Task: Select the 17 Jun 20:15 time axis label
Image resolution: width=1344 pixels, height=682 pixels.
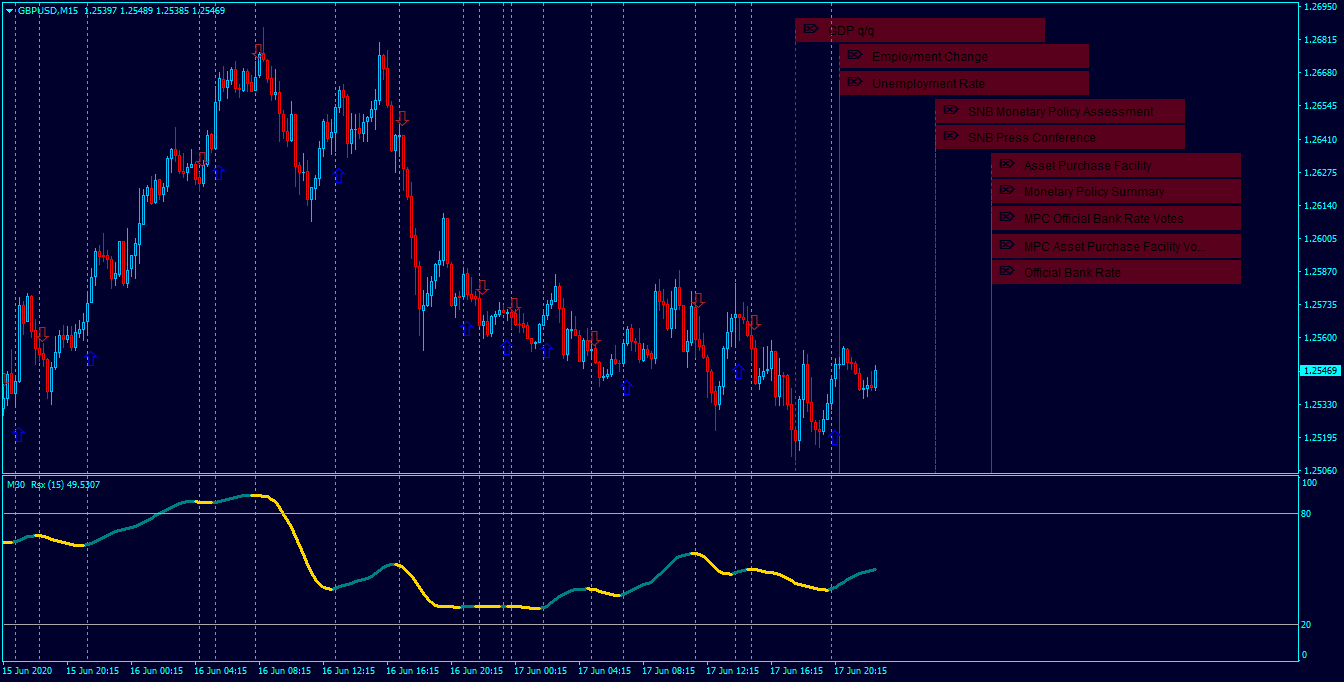Action: tap(861, 671)
